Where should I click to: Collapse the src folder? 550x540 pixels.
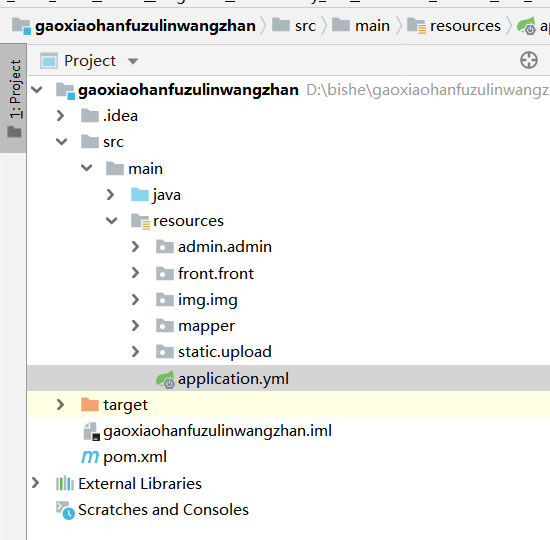click(x=61, y=142)
